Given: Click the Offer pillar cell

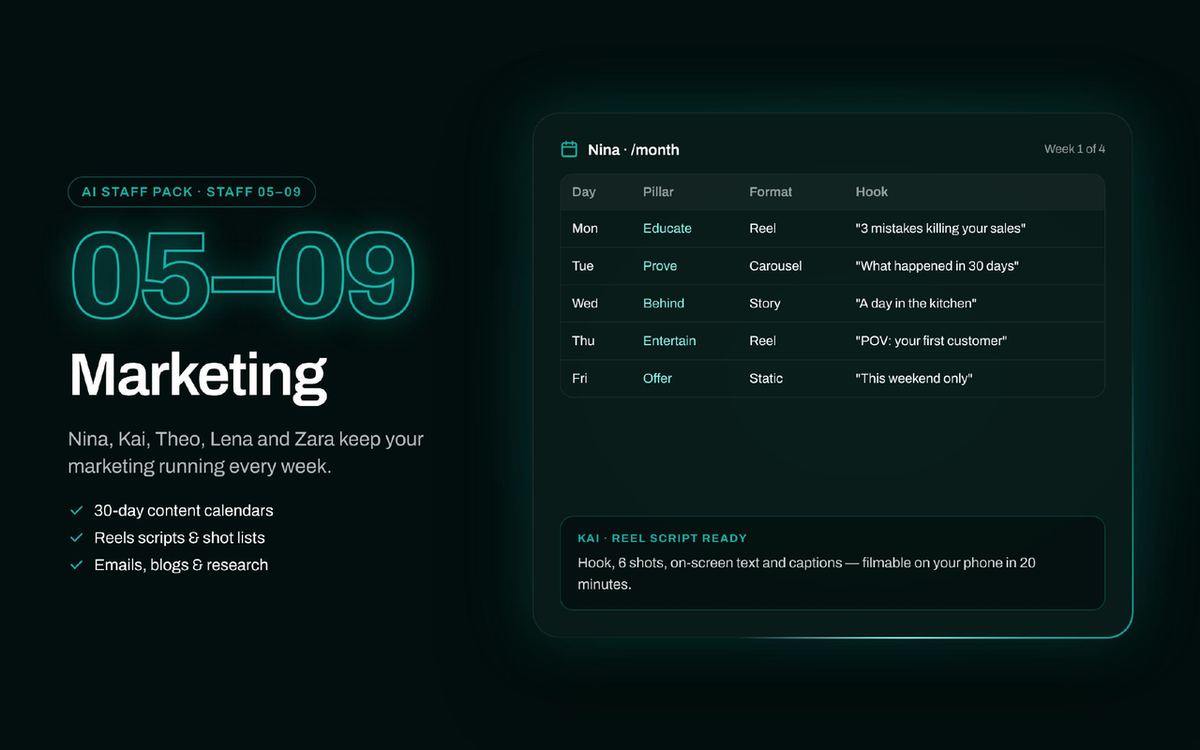Looking at the screenshot, I should pyautogui.click(x=658, y=379).
